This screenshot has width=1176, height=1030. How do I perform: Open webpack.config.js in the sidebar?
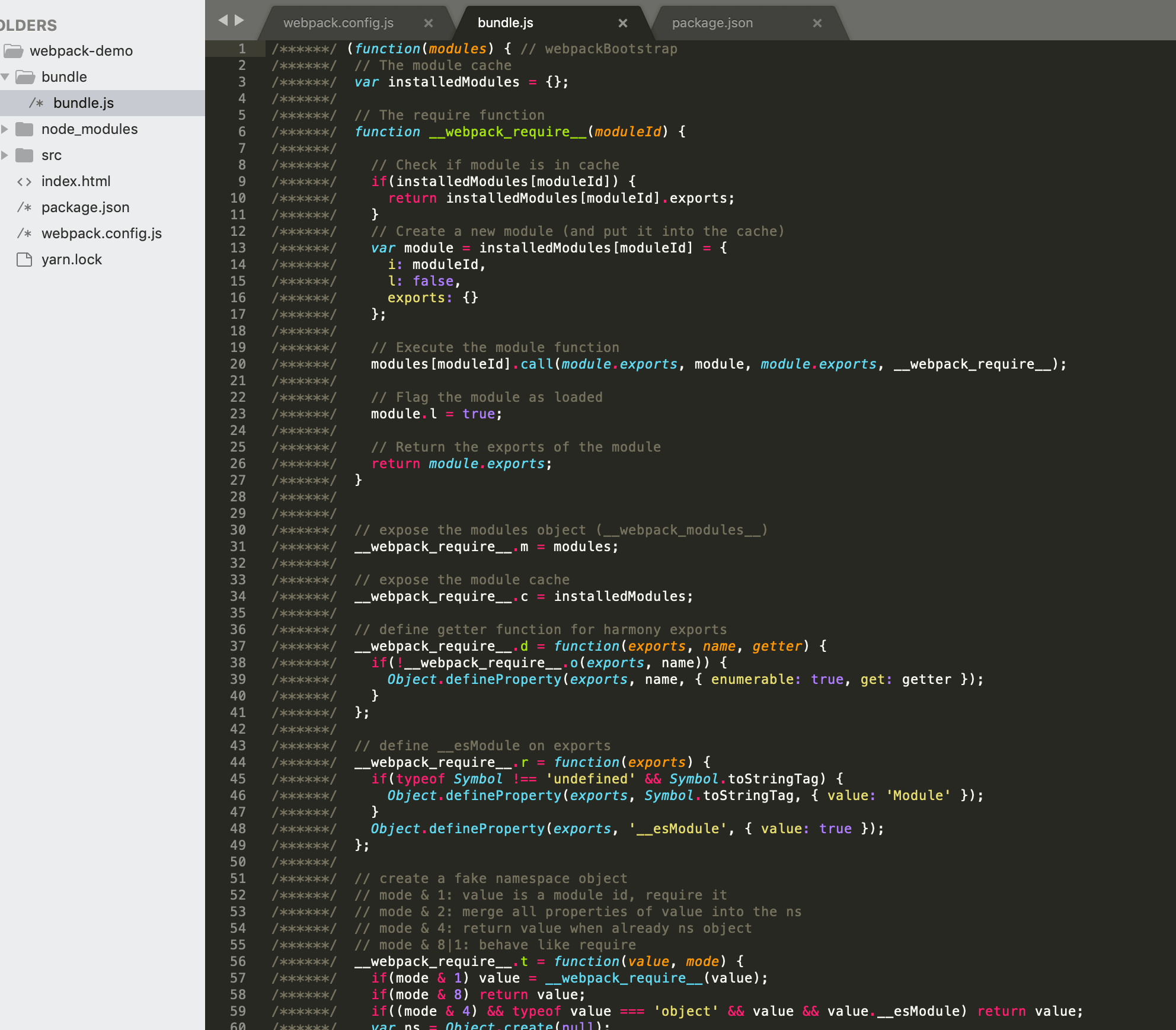click(101, 233)
